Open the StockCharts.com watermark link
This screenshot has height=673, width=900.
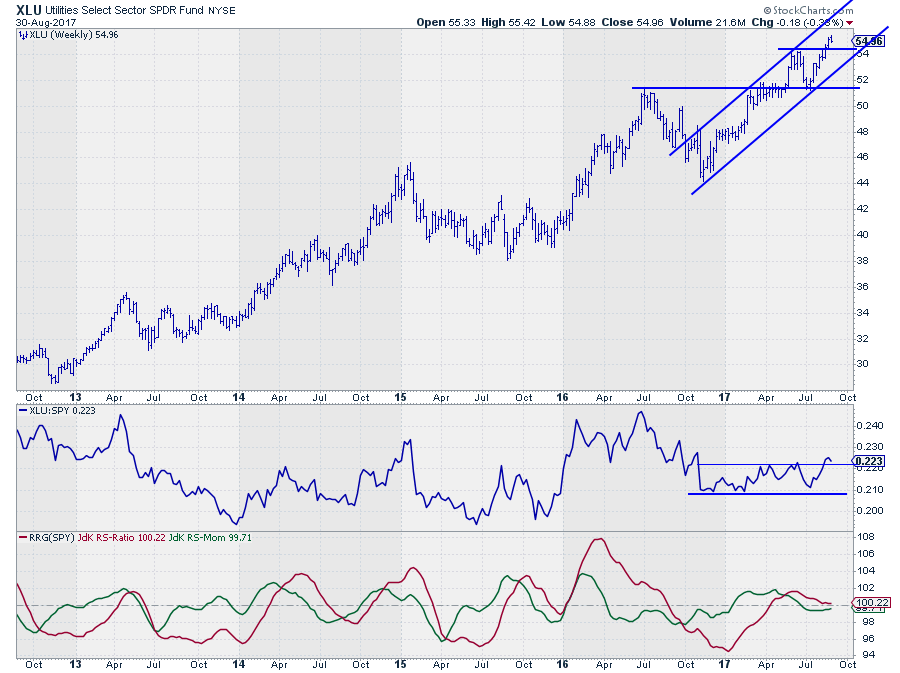click(x=808, y=10)
